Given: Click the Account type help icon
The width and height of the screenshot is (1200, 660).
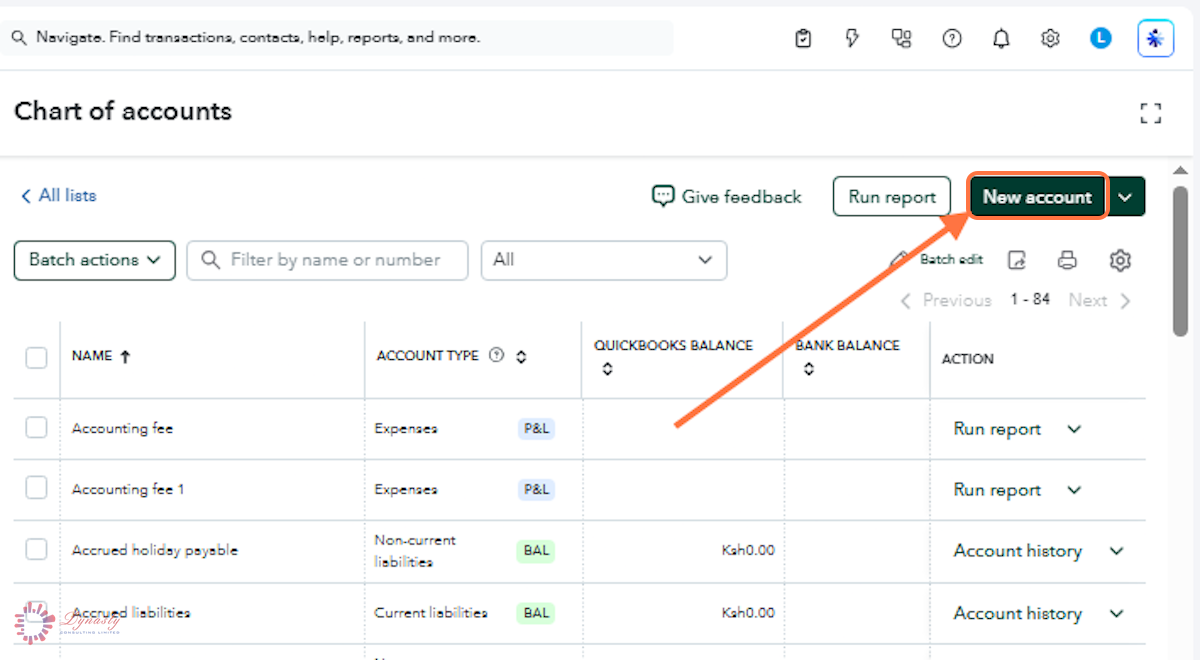Looking at the screenshot, I should pyautogui.click(x=496, y=356).
